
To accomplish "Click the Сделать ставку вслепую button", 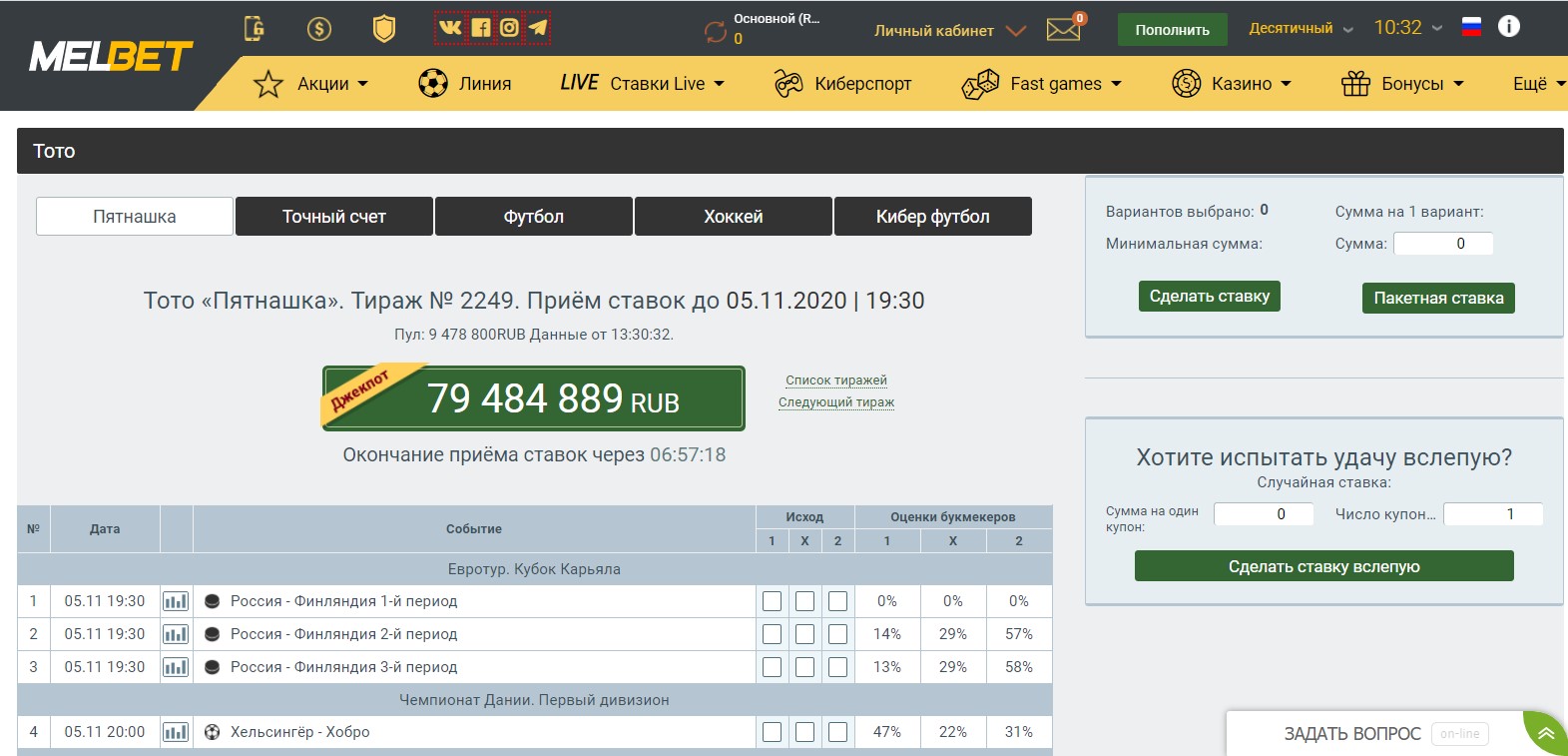I will point(1324,566).
